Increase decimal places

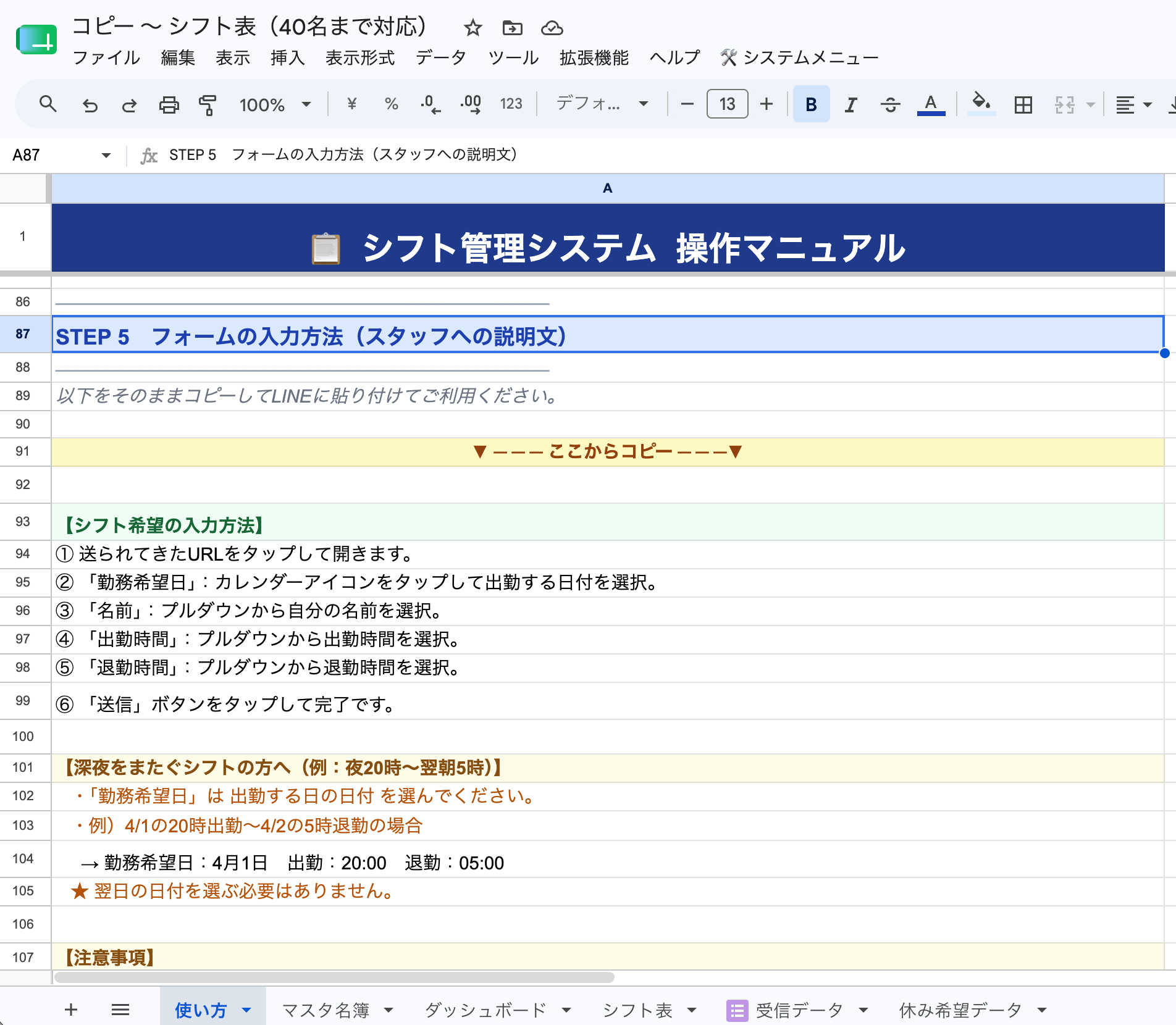coord(471,104)
